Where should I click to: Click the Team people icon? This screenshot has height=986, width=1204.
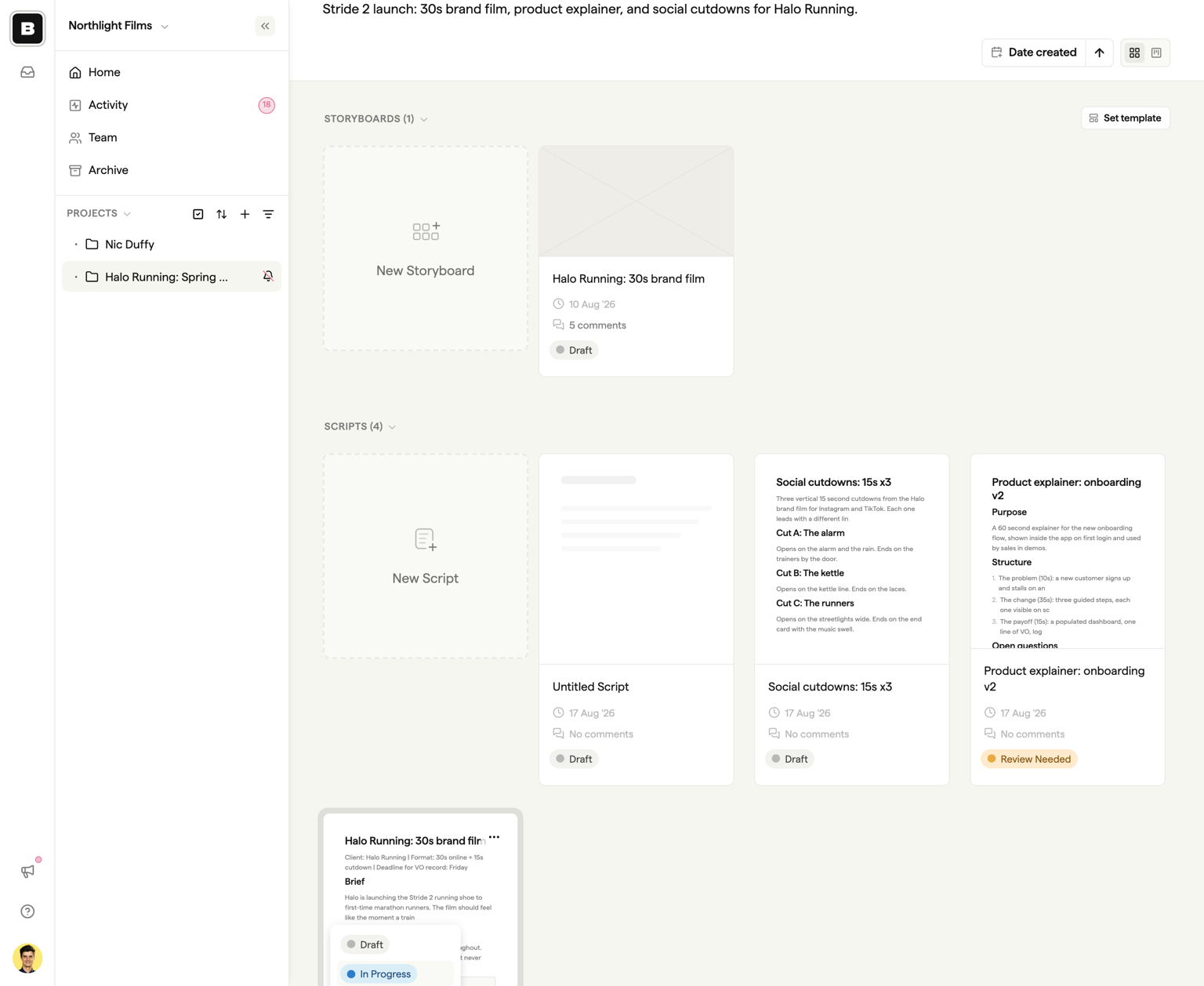pos(75,137)
